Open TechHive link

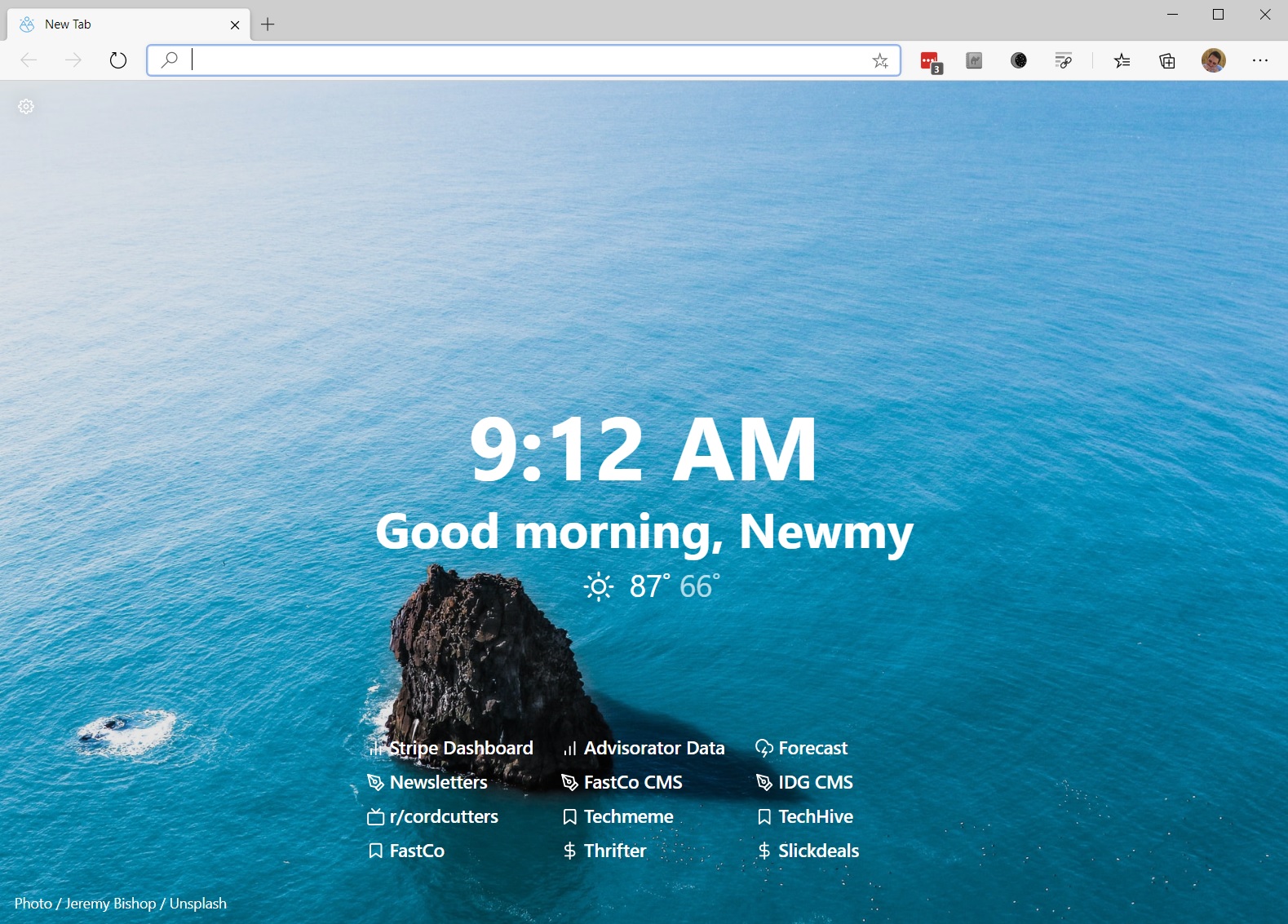pyautogui.click(x=804, y=816)
